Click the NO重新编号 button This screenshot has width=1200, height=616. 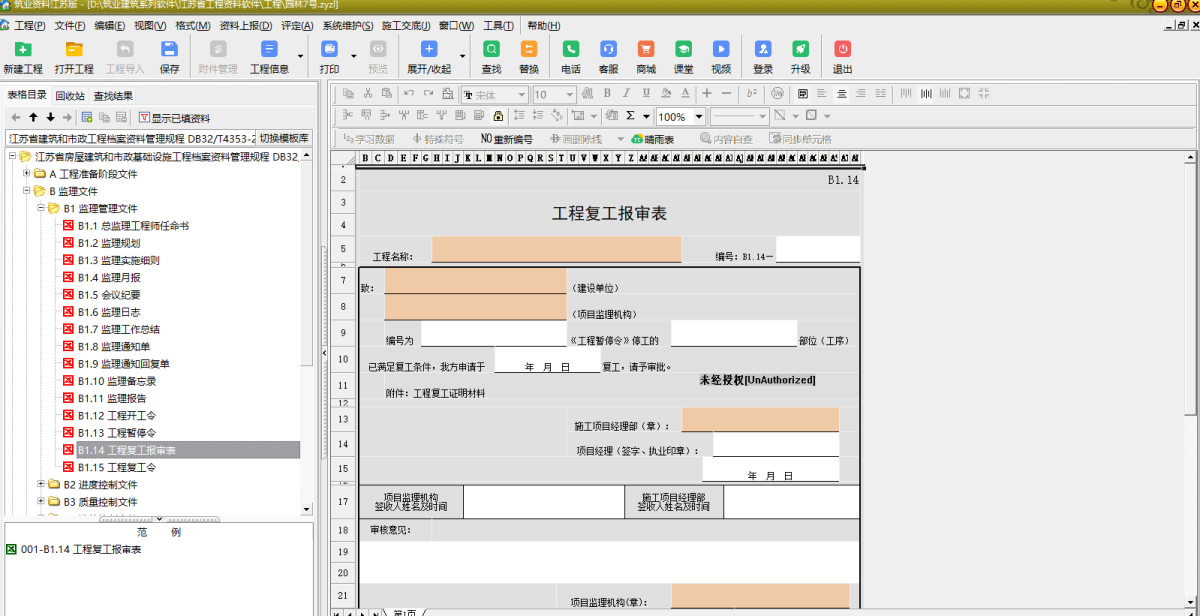pos(506,139)
